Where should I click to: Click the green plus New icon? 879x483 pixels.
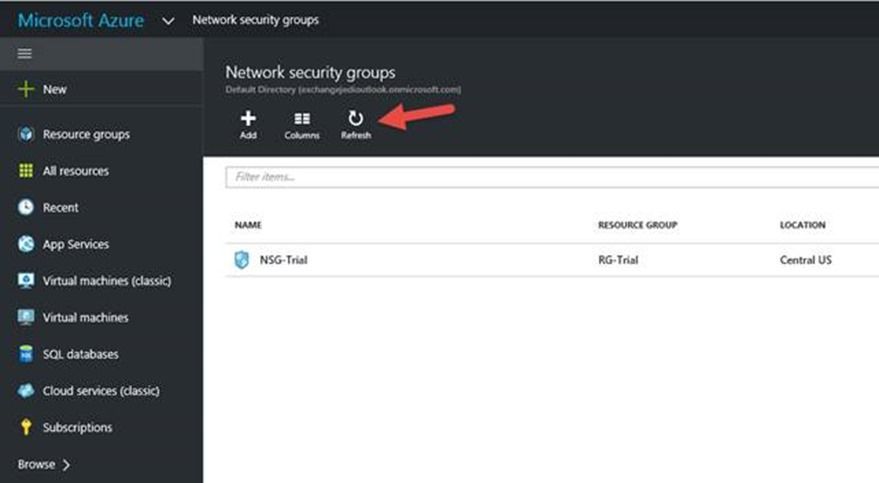click(25, 89)
